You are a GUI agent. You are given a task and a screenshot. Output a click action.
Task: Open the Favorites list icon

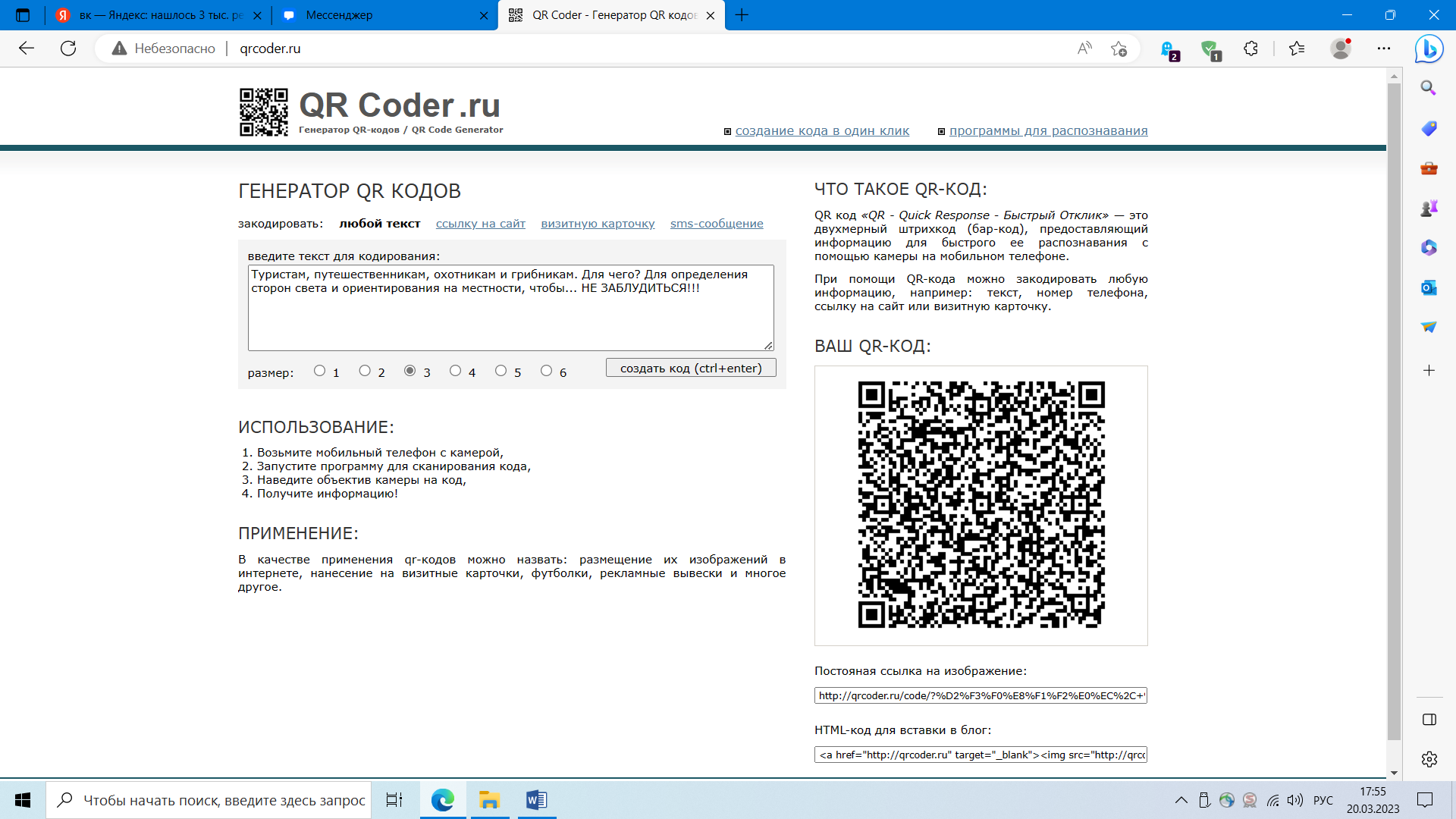1297,49
